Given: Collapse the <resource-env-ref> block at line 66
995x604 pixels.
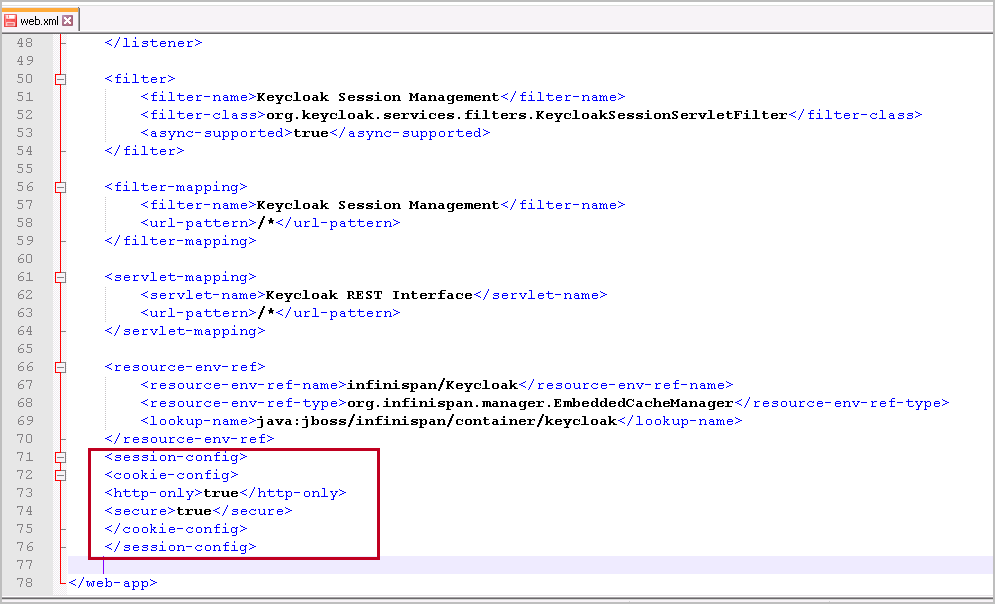Looking at the screenshot, I should click(60, 367).
